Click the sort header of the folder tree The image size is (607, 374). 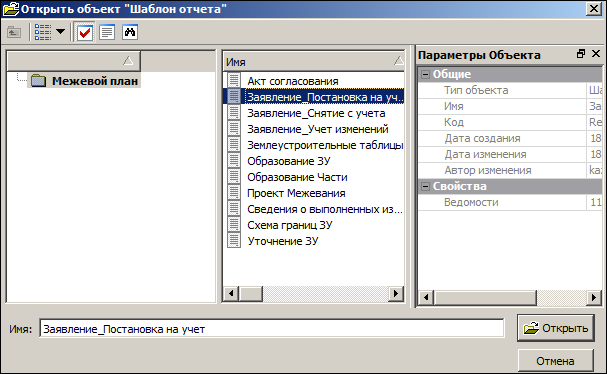74,61
